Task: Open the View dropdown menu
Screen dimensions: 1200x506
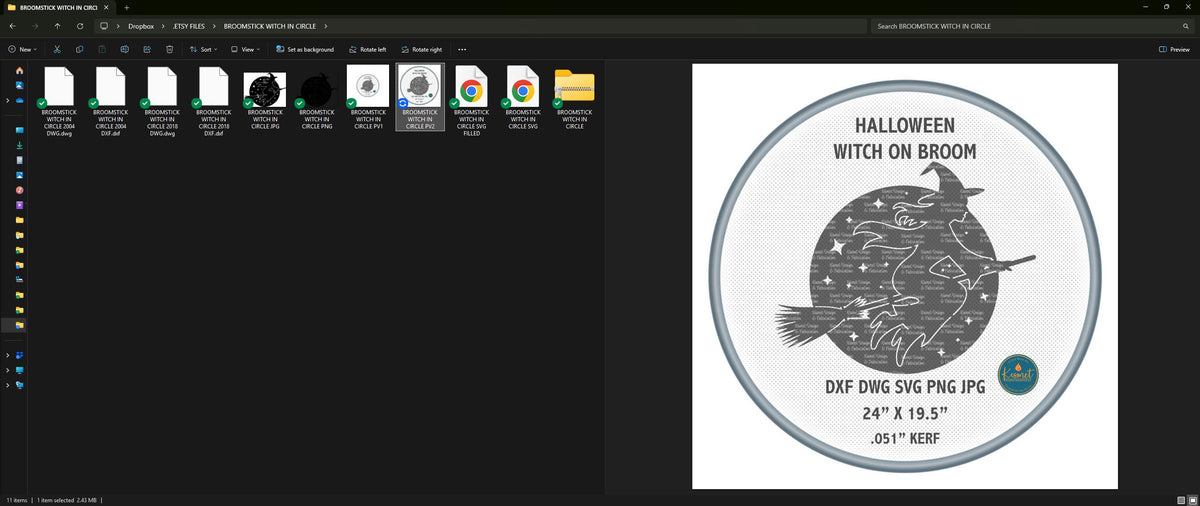Action: pyautogui.click(x=246, y=49)
